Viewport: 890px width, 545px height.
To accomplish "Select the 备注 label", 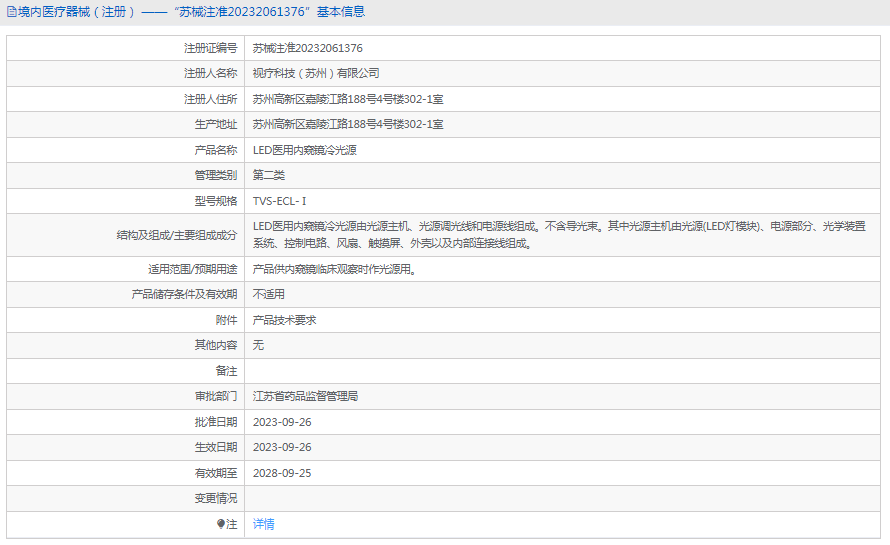I will point(226,371).
